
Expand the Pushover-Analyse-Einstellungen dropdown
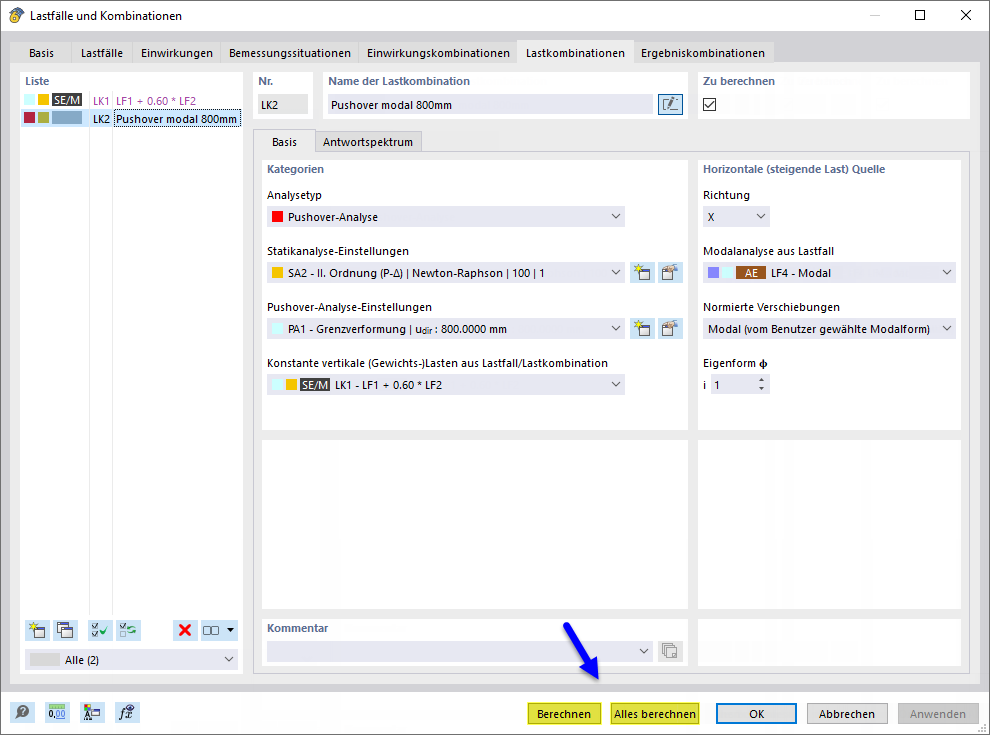446,329
